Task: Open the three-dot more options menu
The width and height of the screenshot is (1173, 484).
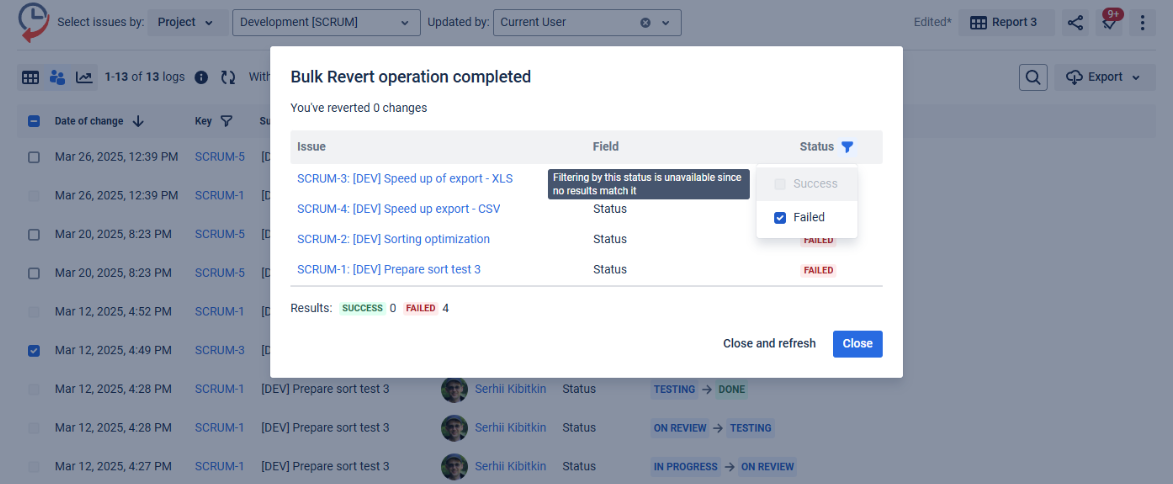Action: [1142, 22]
